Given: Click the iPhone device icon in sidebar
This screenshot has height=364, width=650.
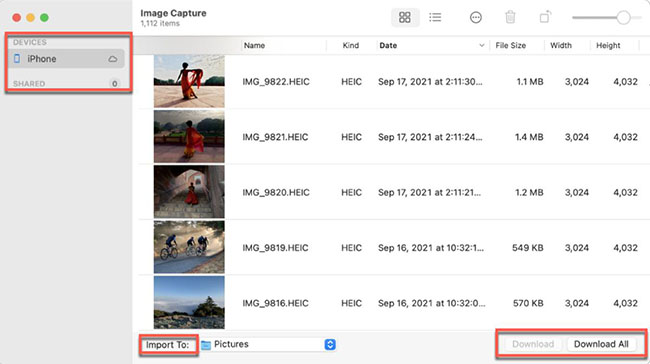Looking at the screenshot, I should 17,59.
